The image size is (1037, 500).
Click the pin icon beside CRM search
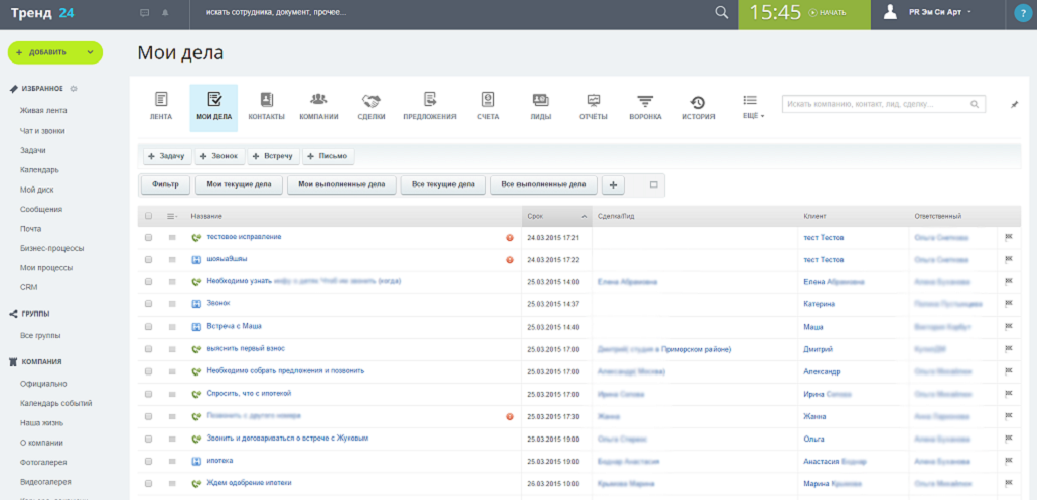[x=1015, y=104]
